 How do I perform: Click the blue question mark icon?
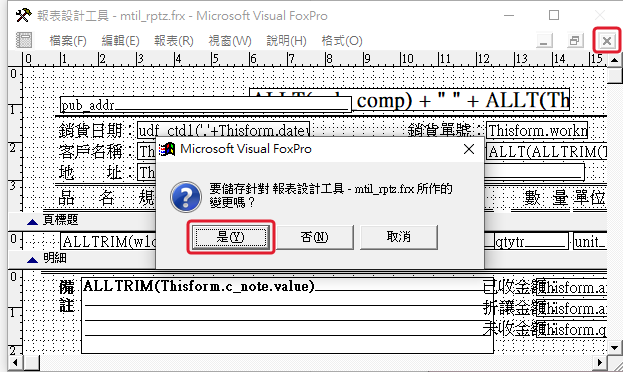186,196
